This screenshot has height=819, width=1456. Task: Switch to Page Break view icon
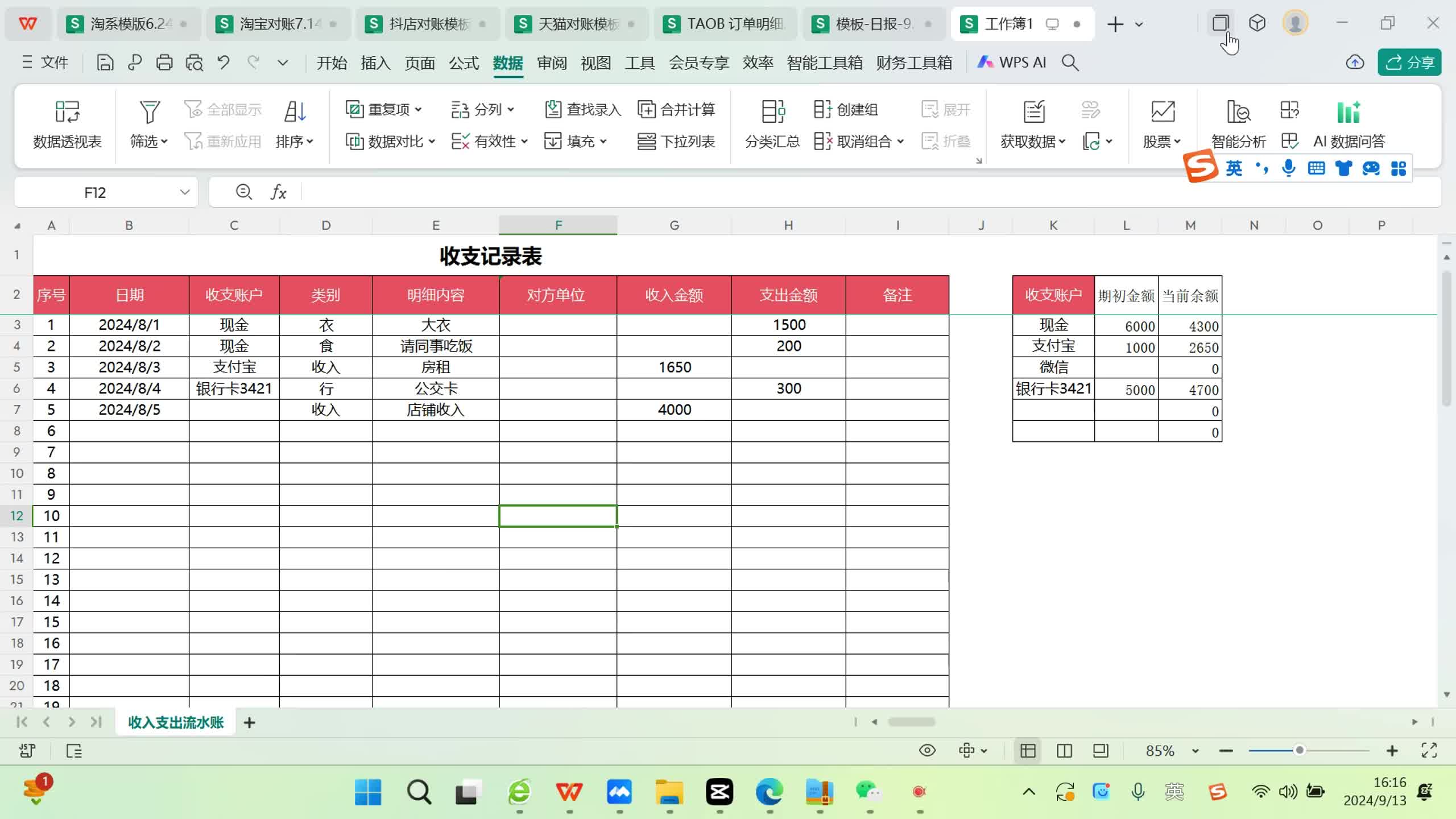(1064, 750)
